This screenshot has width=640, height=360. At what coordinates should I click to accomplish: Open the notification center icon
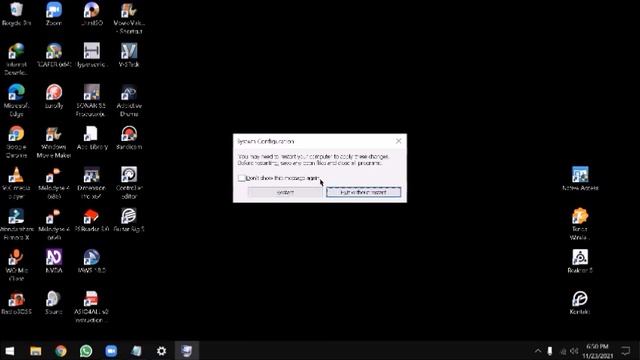point(626,351)
